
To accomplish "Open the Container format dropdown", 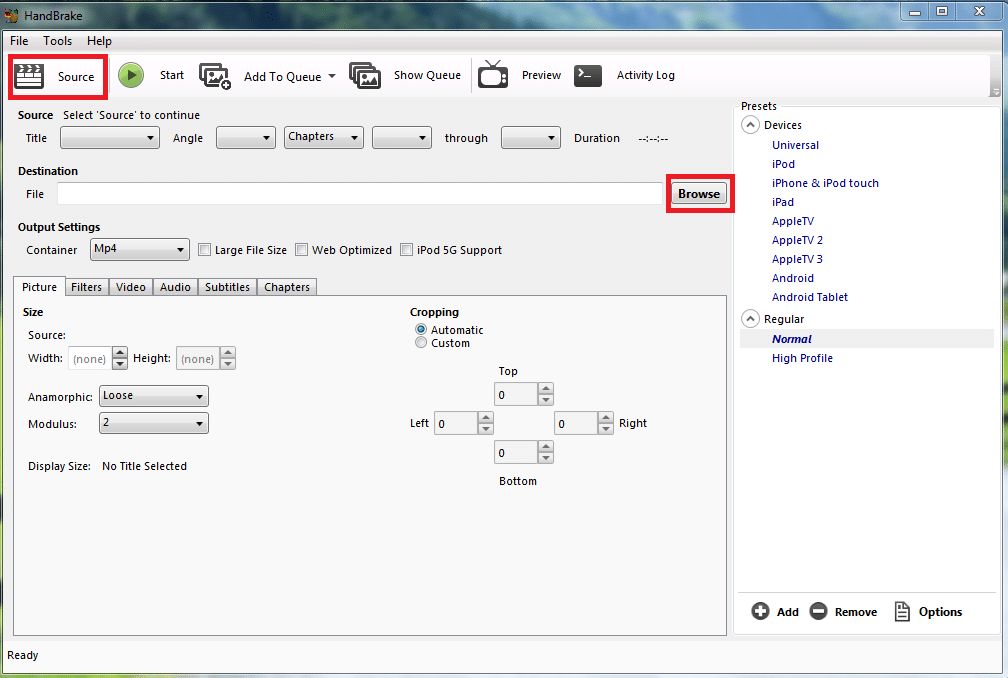I will pos(140,249).
